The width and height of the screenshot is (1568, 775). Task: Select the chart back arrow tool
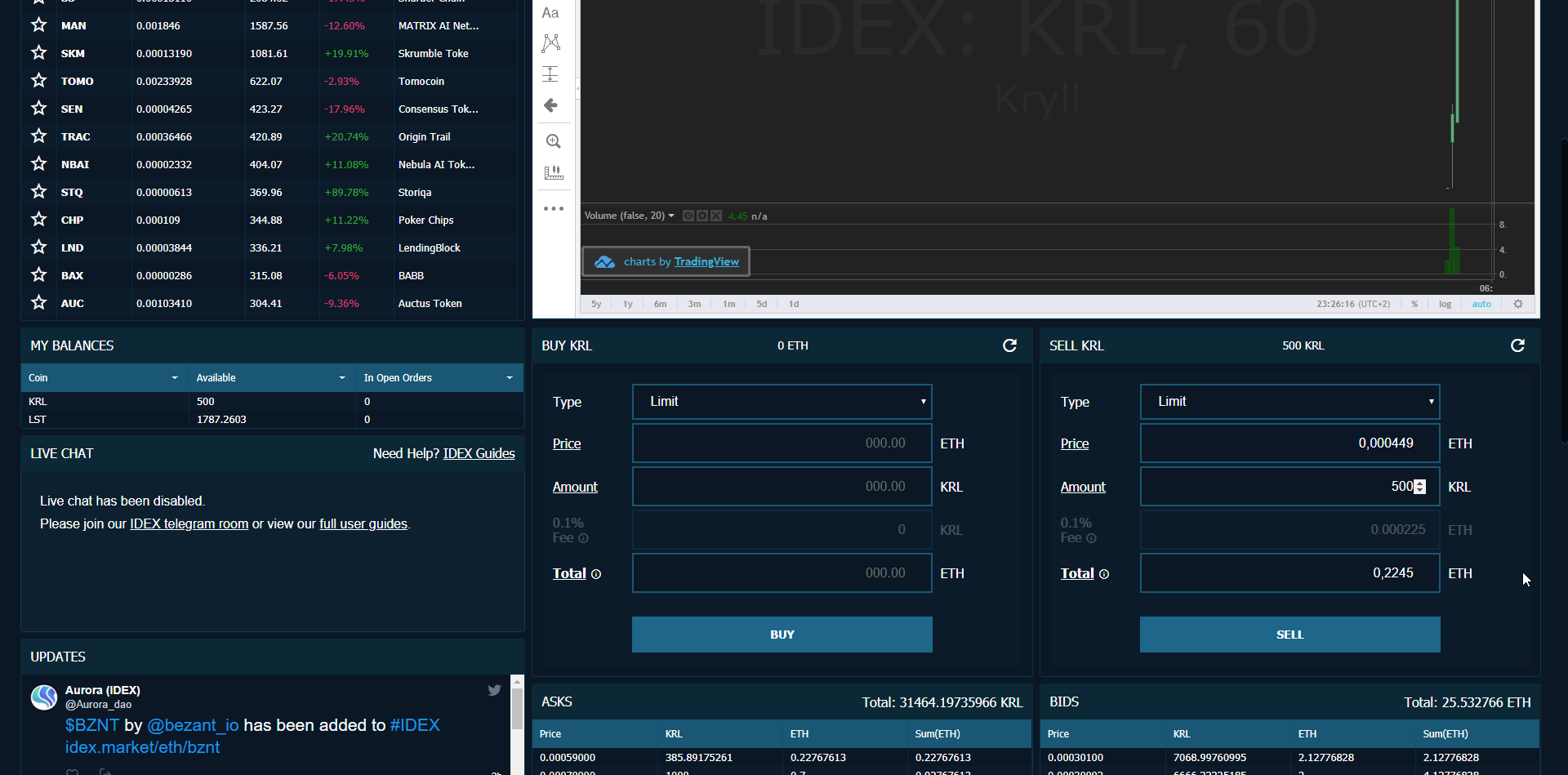[x=550, y=105]
